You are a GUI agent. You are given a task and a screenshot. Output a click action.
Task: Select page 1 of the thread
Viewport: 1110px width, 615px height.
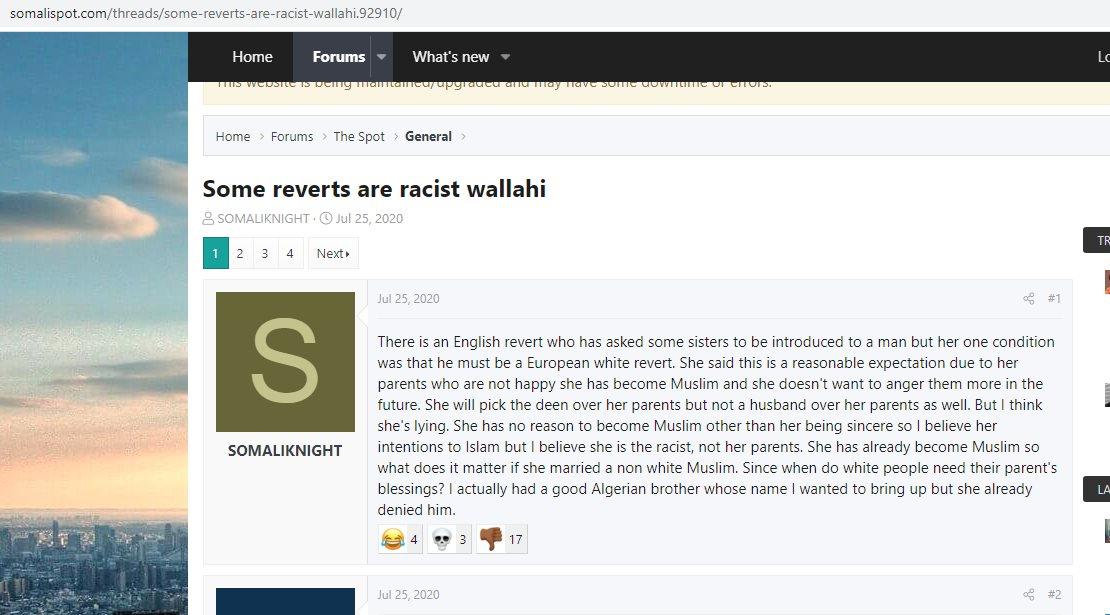click(216, 253)
